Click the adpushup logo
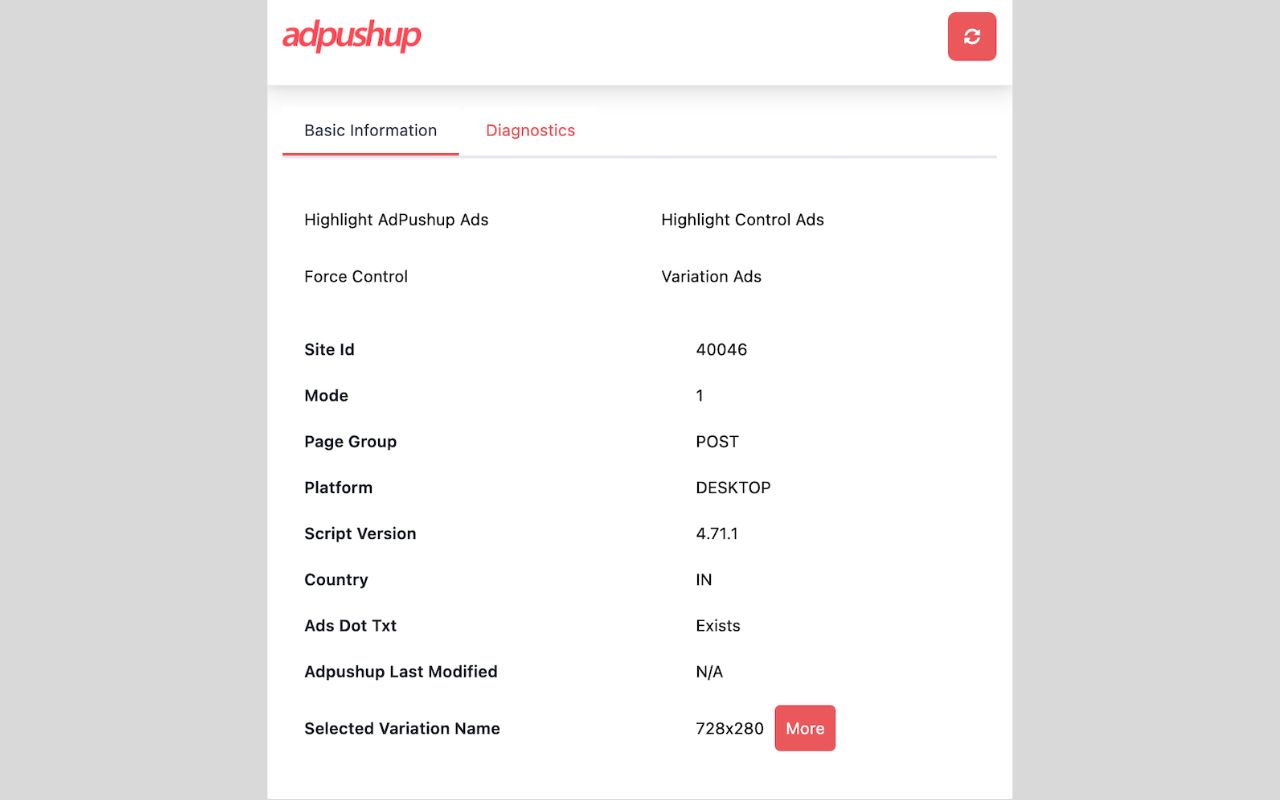This screenshot has width=1280, height=800. [352, 36]
